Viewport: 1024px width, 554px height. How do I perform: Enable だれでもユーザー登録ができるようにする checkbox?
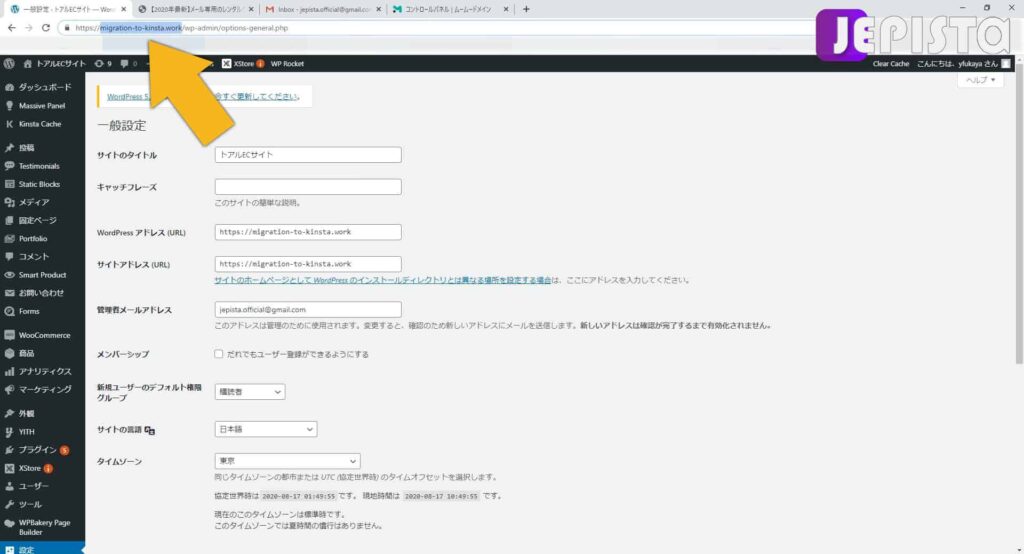219,354
